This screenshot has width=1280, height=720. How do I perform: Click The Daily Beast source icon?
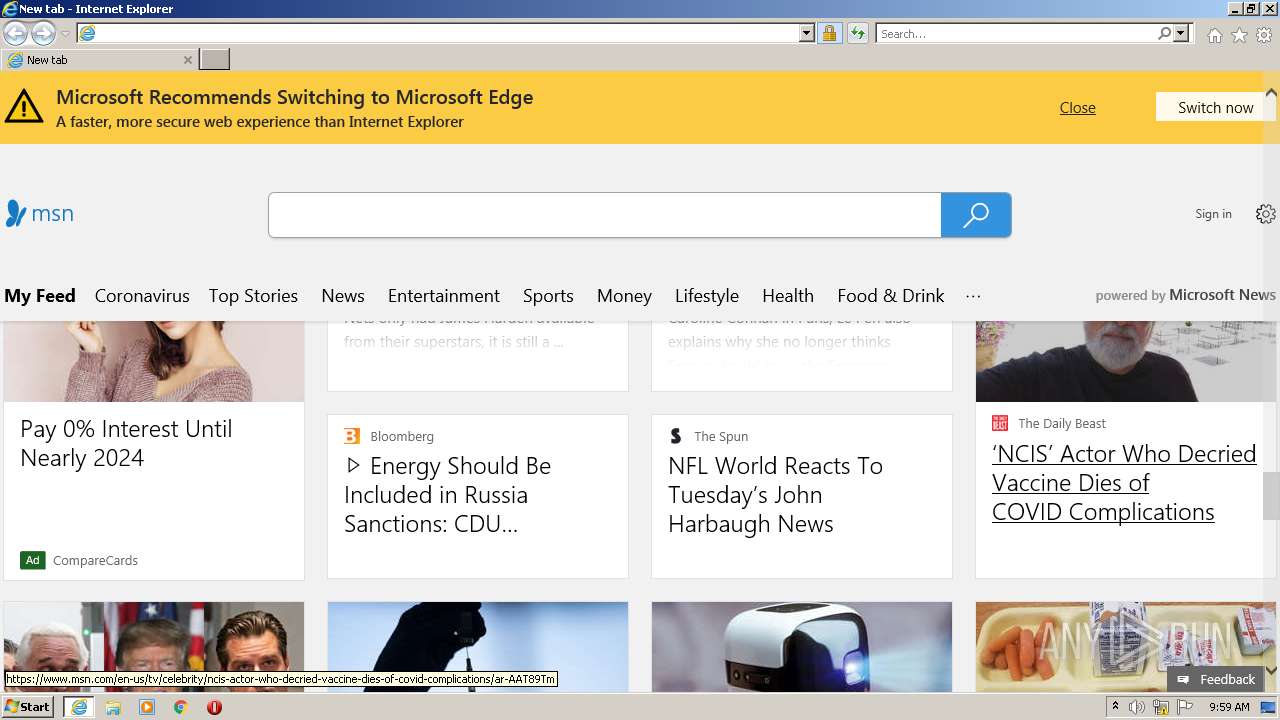click(x=1000, y=423)
